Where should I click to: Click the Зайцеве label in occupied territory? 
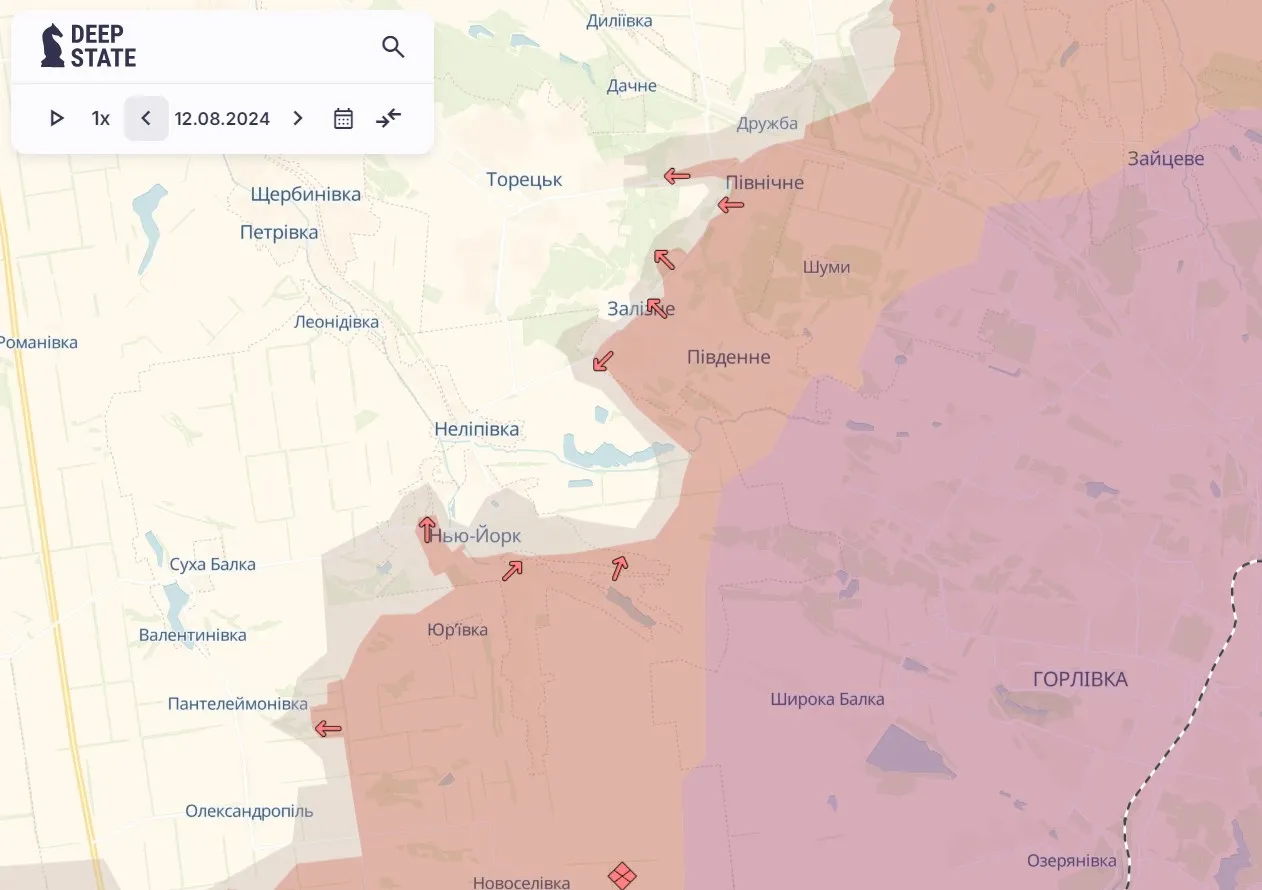tap(1164, 158)
